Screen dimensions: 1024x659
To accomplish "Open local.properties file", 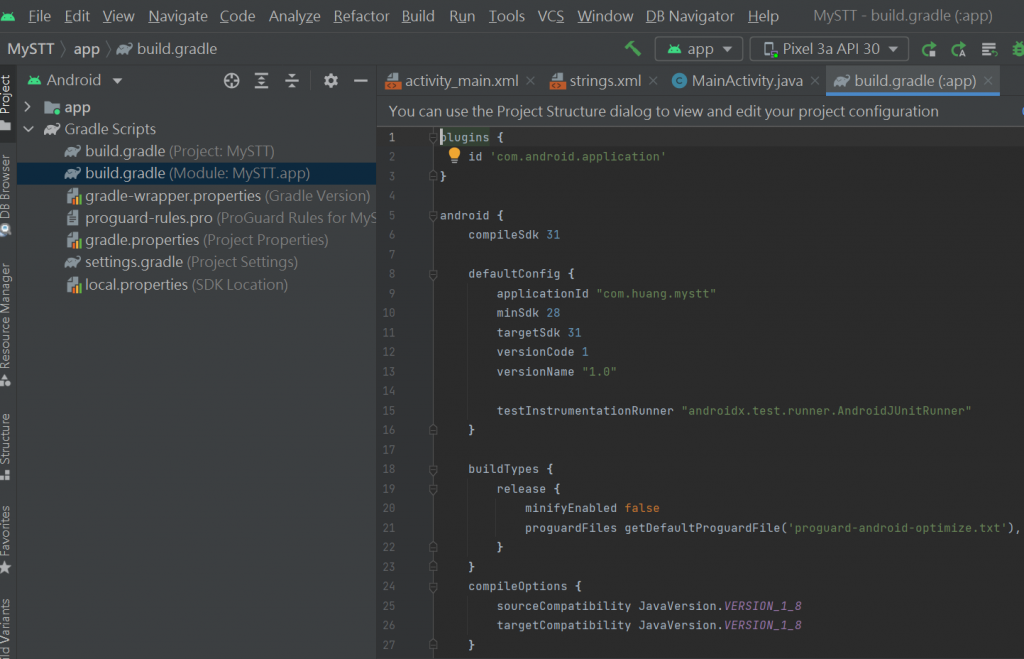I will pyautogui.click(x=177, y=284).
